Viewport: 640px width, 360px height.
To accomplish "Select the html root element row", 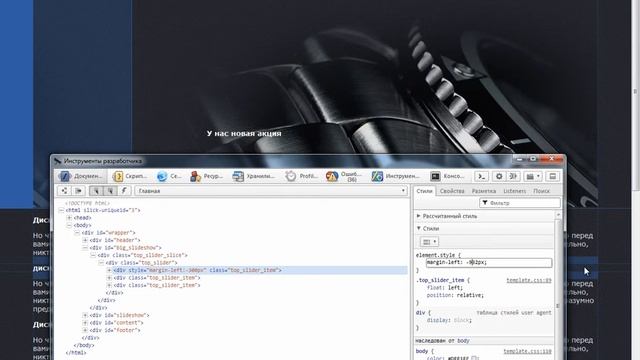I will (103, 211).
